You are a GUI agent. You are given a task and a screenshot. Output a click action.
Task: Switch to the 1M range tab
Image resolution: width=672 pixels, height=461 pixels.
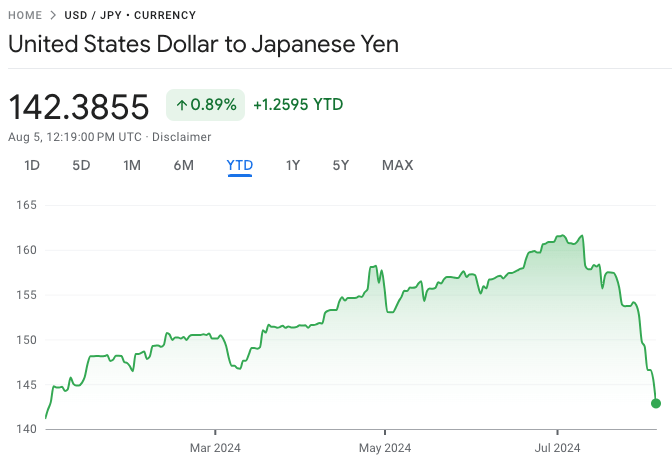click(132, 165)
